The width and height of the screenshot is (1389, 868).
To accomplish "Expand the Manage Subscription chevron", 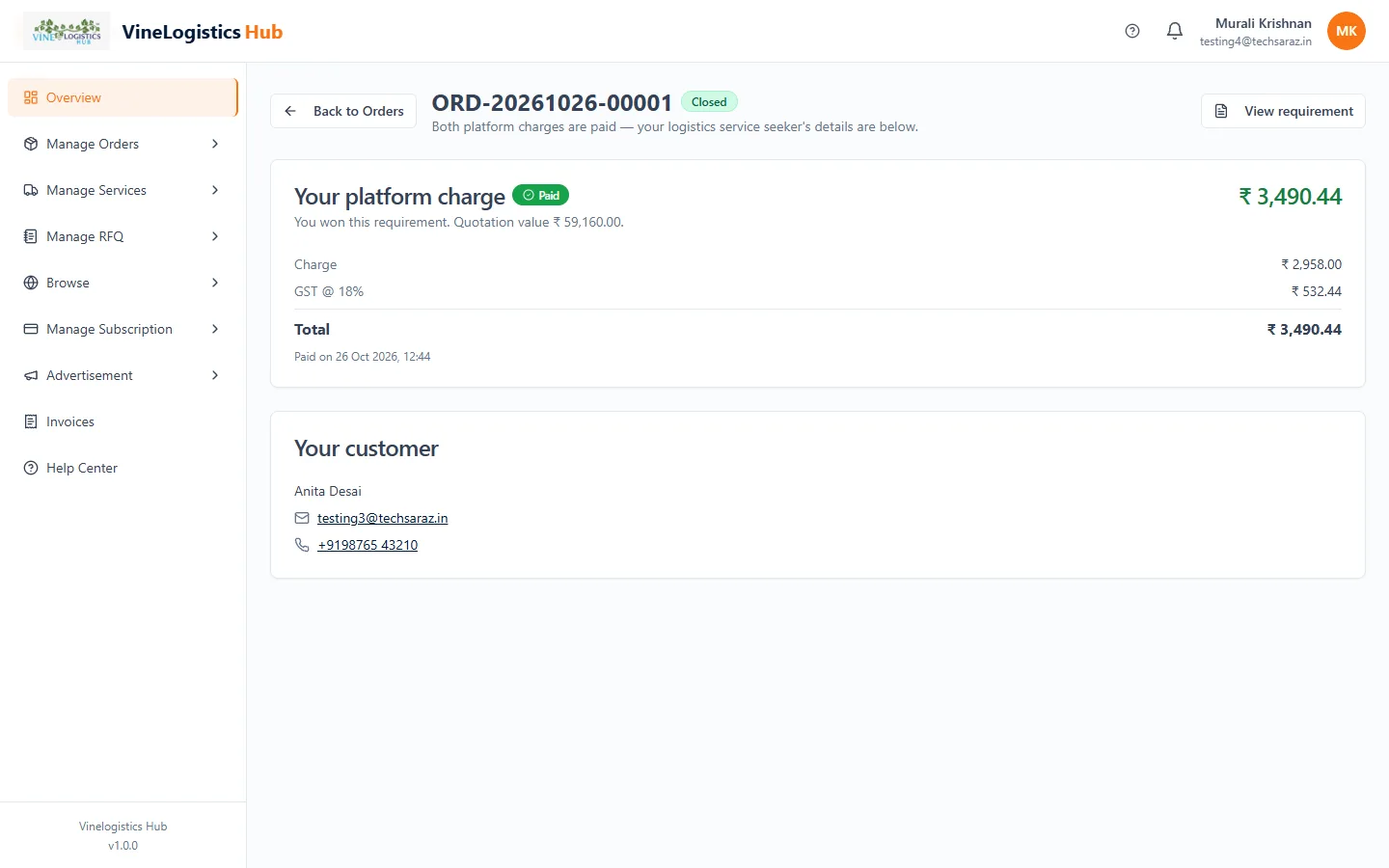I will click(215, 329).
